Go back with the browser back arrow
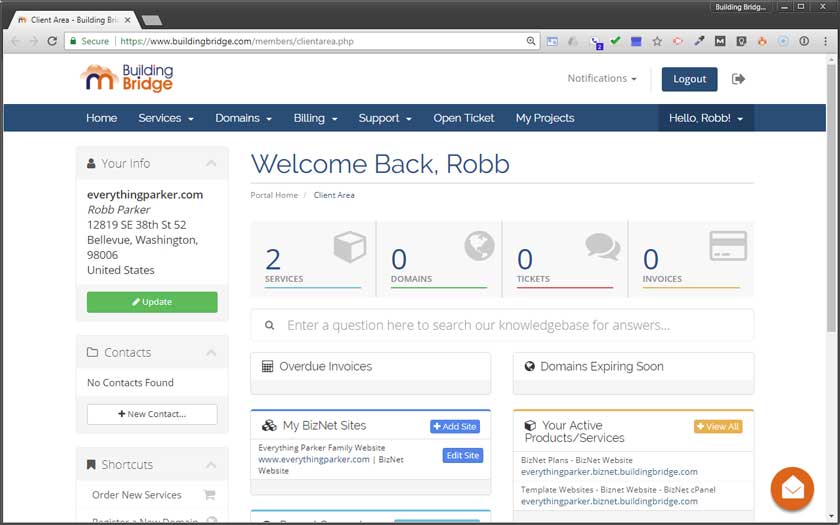The width and height of the screenshot is (840, 525). (15, 41)
